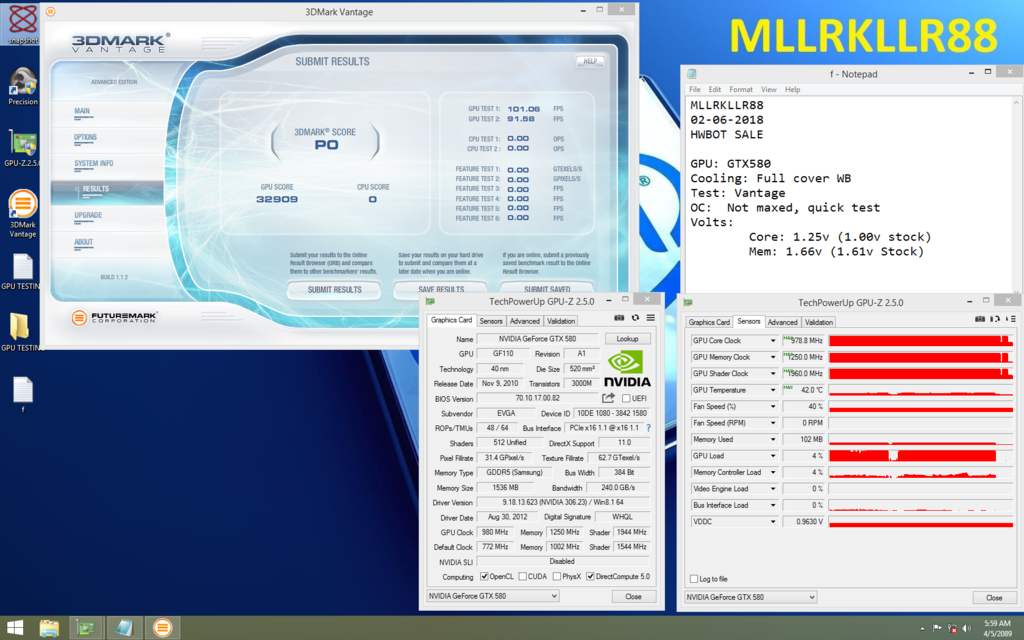Close the Graphics Card GPU-Z via Close button
Viewport: 1024px width, 640px height.
pyautogui.click(x=633, y=597)
